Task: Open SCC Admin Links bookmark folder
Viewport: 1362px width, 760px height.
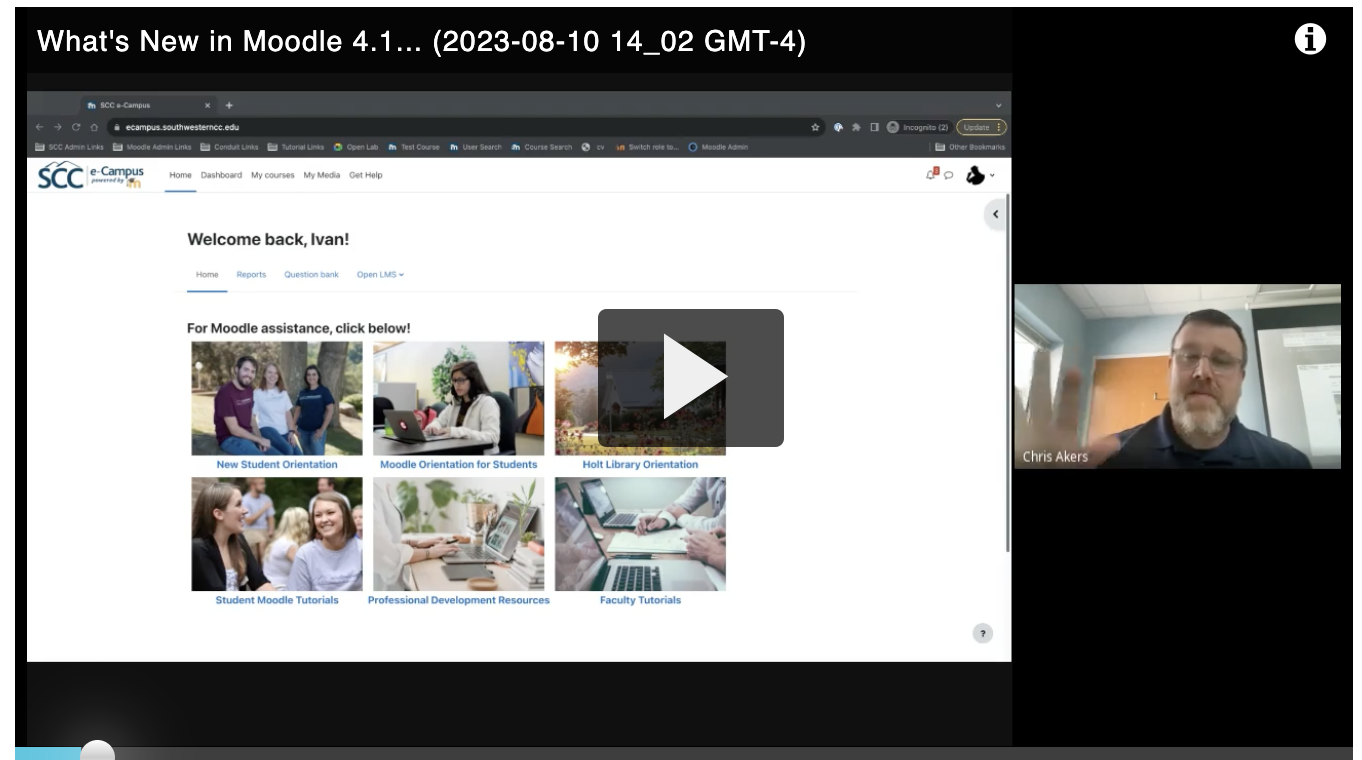Action: [69, 147]
